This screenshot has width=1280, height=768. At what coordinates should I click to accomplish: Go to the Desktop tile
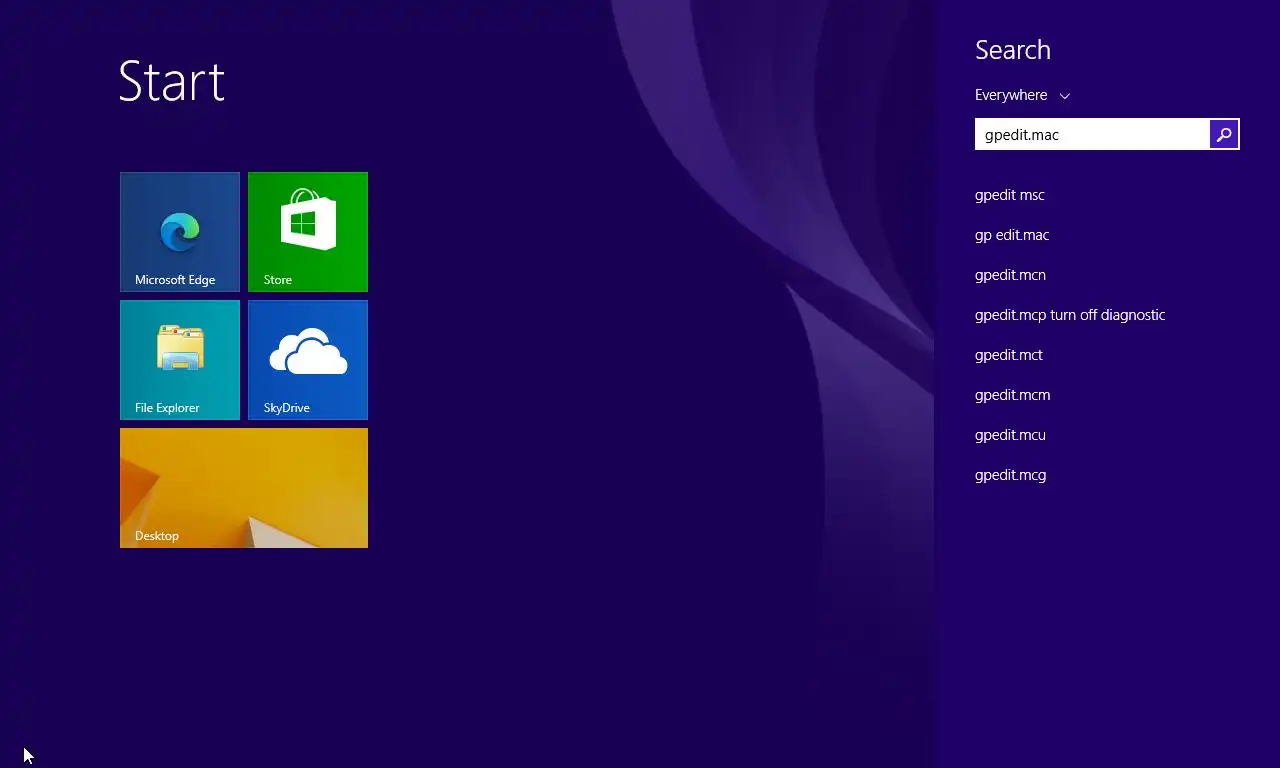coord(244,488)
